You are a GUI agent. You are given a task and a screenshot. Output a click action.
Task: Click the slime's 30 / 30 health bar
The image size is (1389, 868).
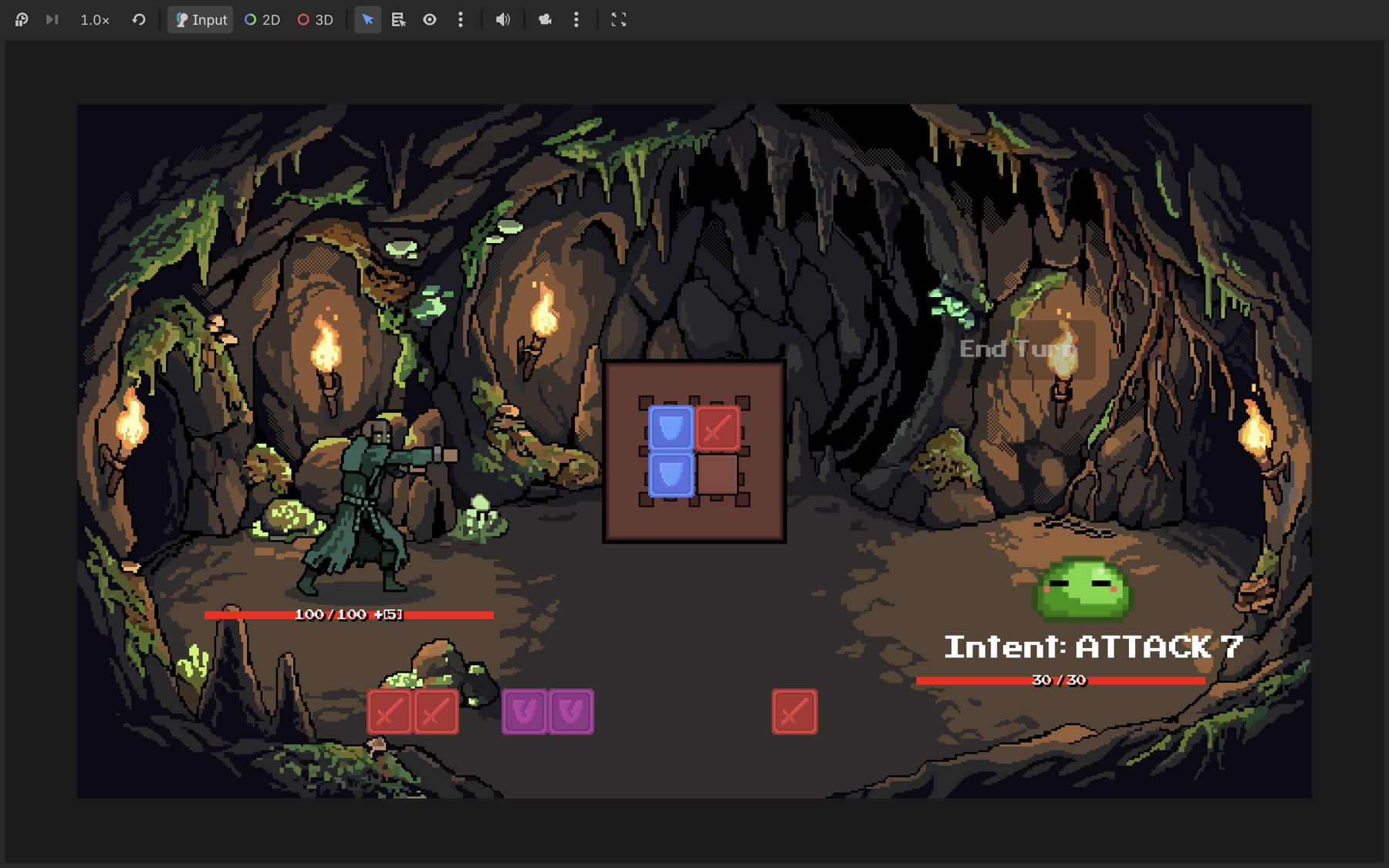tap(1060, 681)
